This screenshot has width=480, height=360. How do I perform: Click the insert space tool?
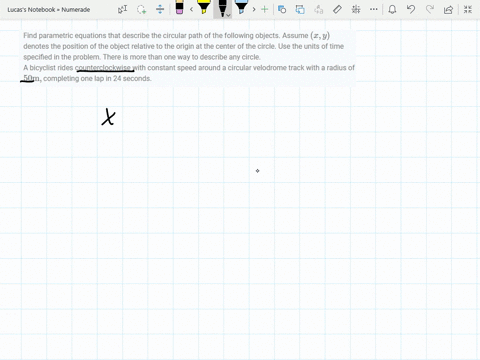tap(160, 9)
